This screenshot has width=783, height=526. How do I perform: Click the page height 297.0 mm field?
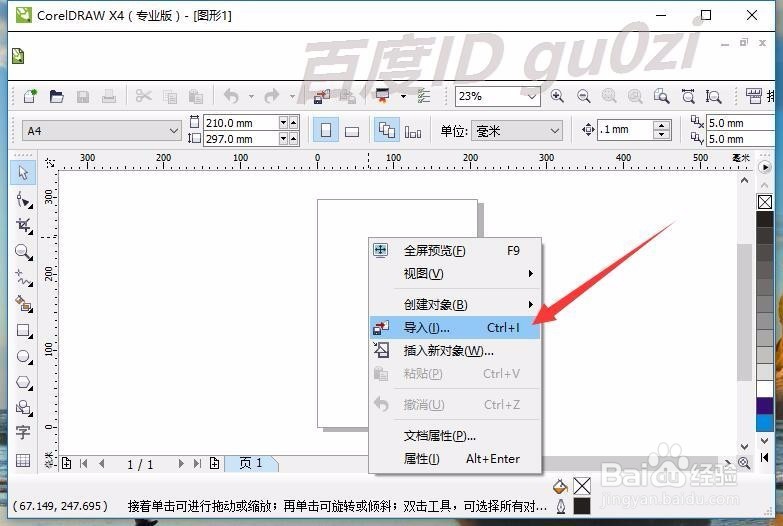pyautogui.click(x=241, y=139)
